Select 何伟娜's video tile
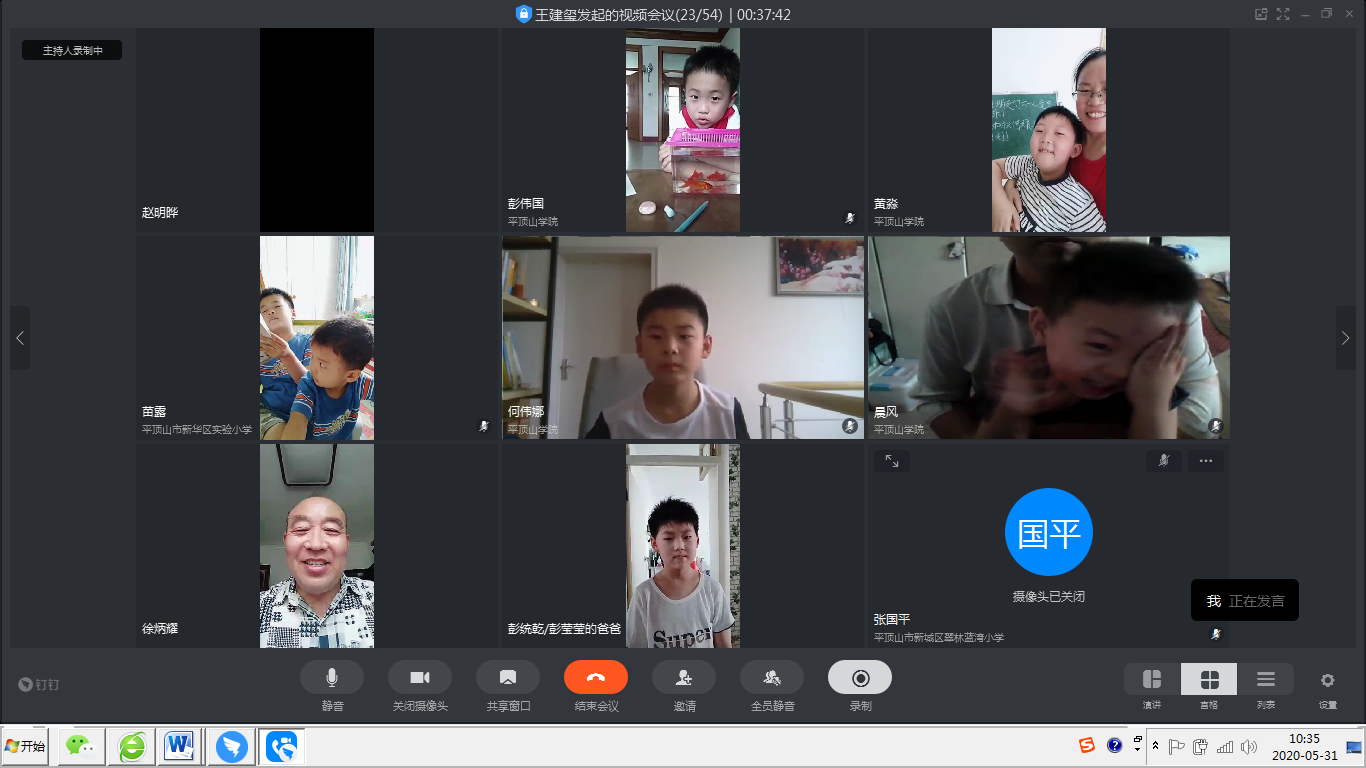 point(683,338)
